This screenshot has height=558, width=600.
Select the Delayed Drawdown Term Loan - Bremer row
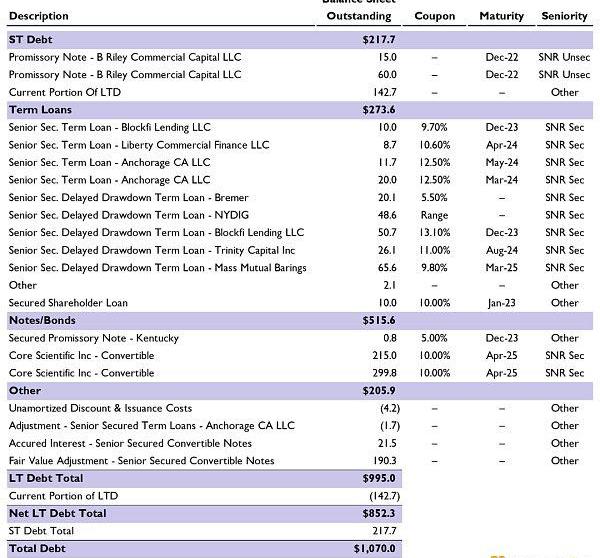[x=128, y=197]
